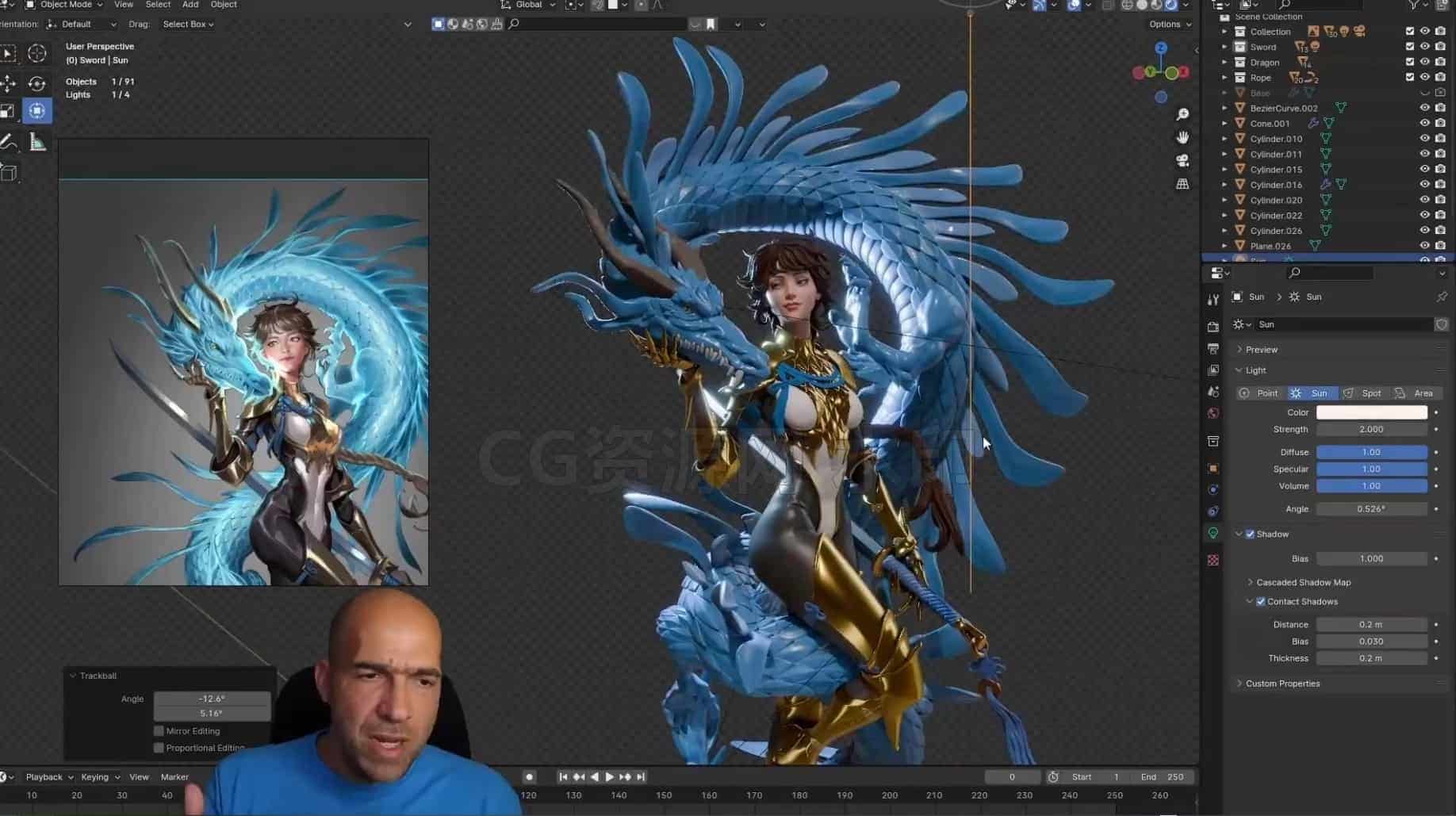Select the Measure tool in the toolbar

(37, 143)
